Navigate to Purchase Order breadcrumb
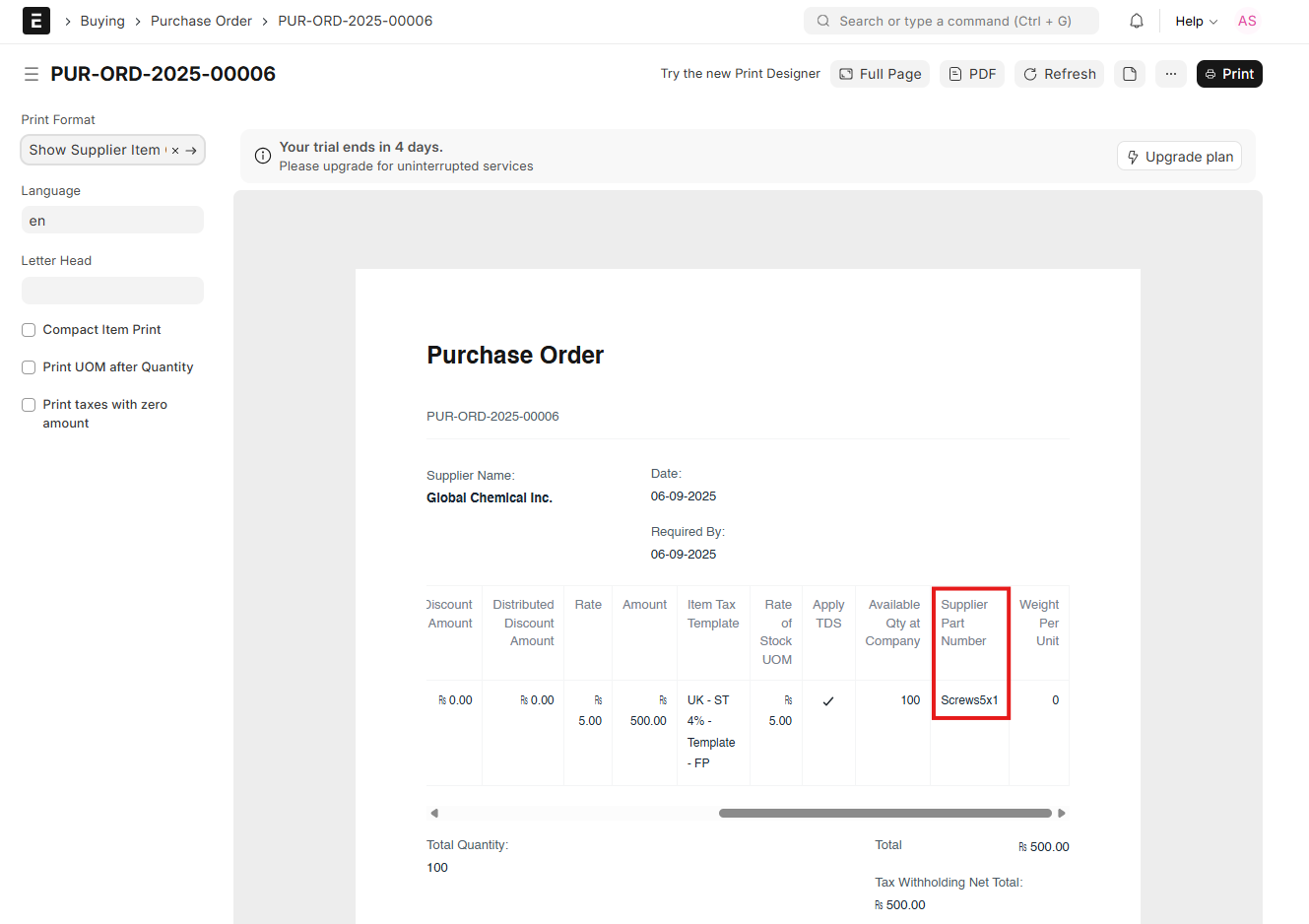Screen dimensions: 1309x924 click(x=201, y=21)
